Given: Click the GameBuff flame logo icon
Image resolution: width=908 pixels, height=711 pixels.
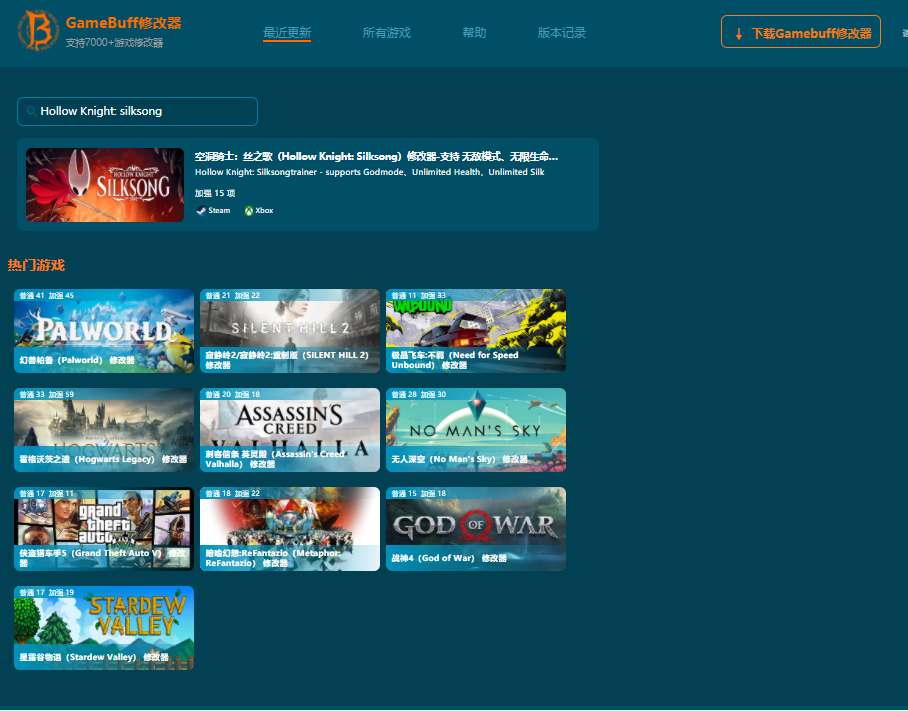Looking at the screenshot, I should (38, 30).
